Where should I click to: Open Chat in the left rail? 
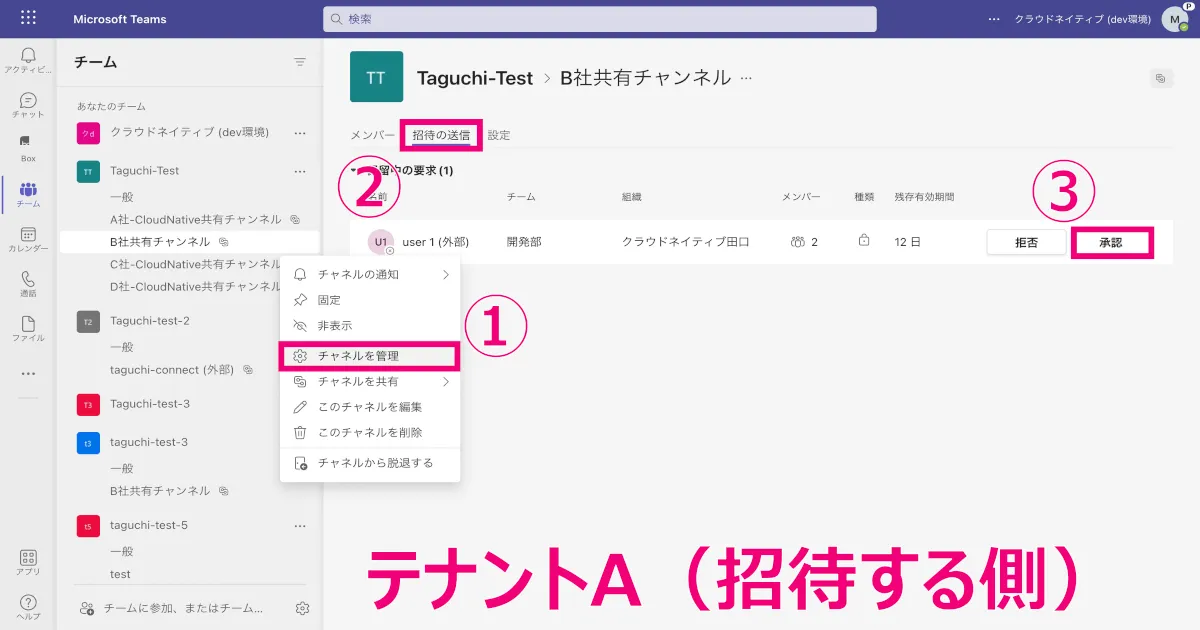[x=28, y=105]
